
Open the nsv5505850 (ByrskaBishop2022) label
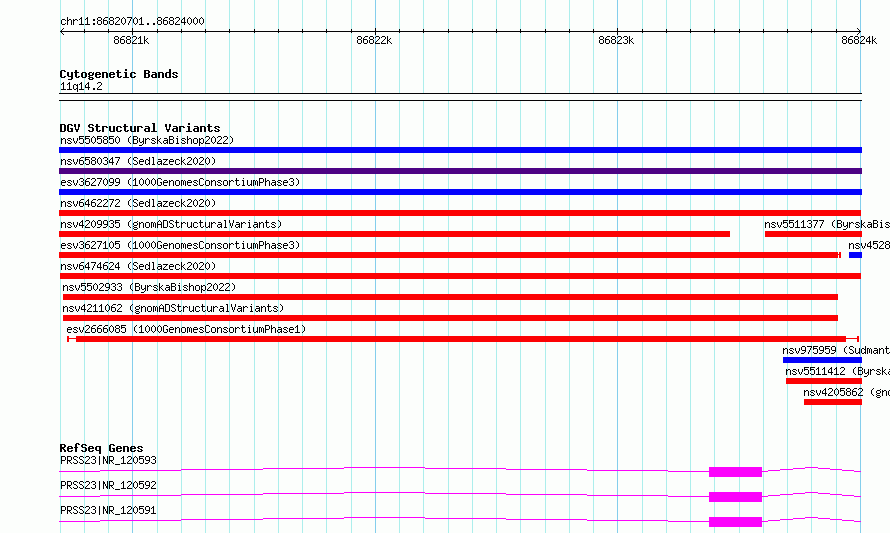pyautogui.click(x=147, y=140)
